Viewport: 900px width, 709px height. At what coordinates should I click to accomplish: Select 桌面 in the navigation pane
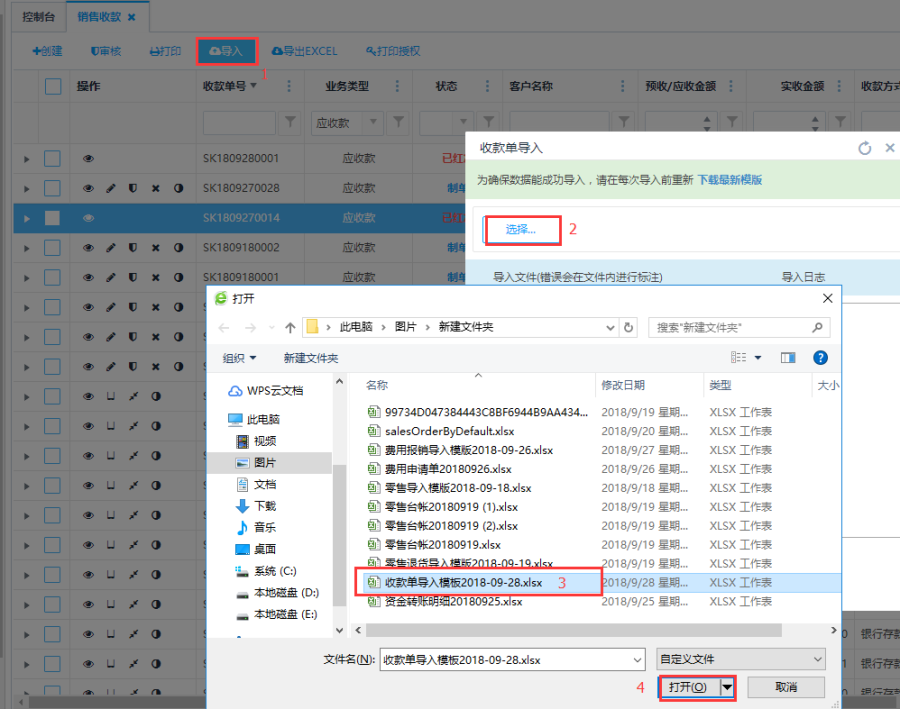click(x=264, y=549)
